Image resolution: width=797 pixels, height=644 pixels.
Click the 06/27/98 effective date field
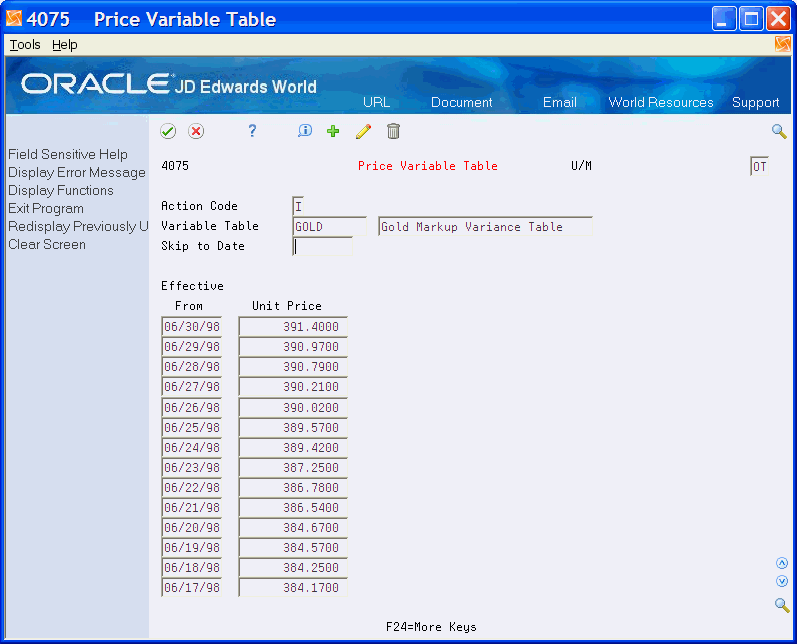(192, 387)
